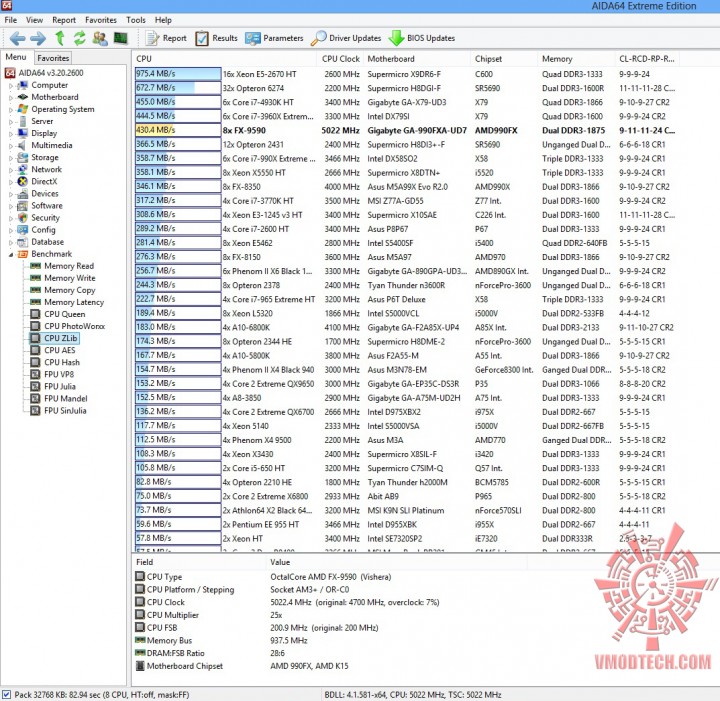This screenshot has width=720, height=701.
Task: Expand the Network tree node
Action: (11, 170)
